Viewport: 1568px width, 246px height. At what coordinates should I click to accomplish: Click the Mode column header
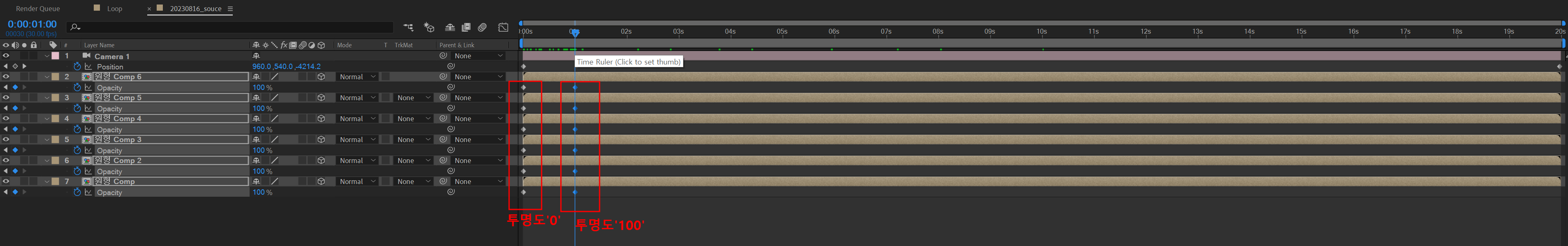click(345, 45)
